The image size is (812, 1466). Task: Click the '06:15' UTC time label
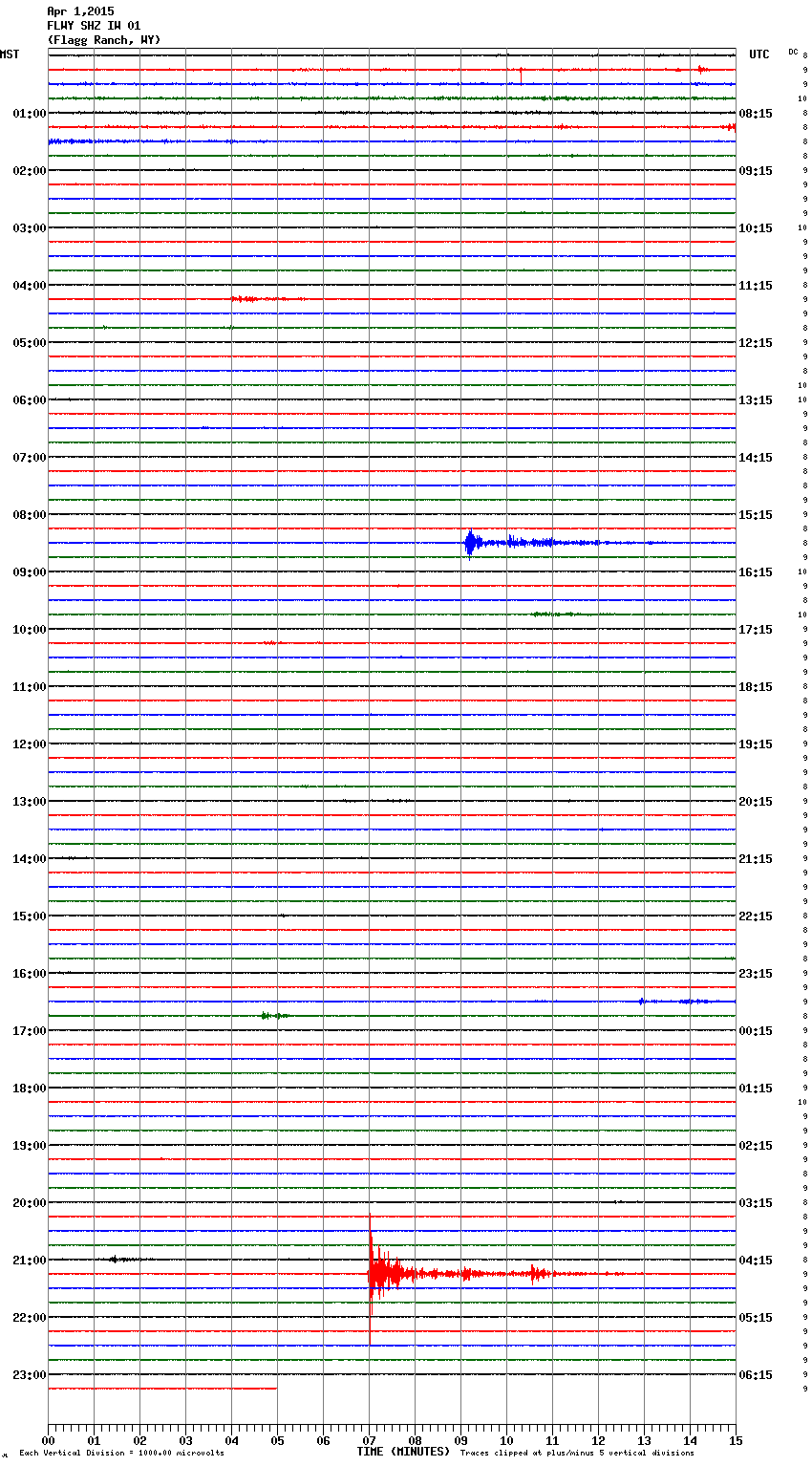(756, 1375)
